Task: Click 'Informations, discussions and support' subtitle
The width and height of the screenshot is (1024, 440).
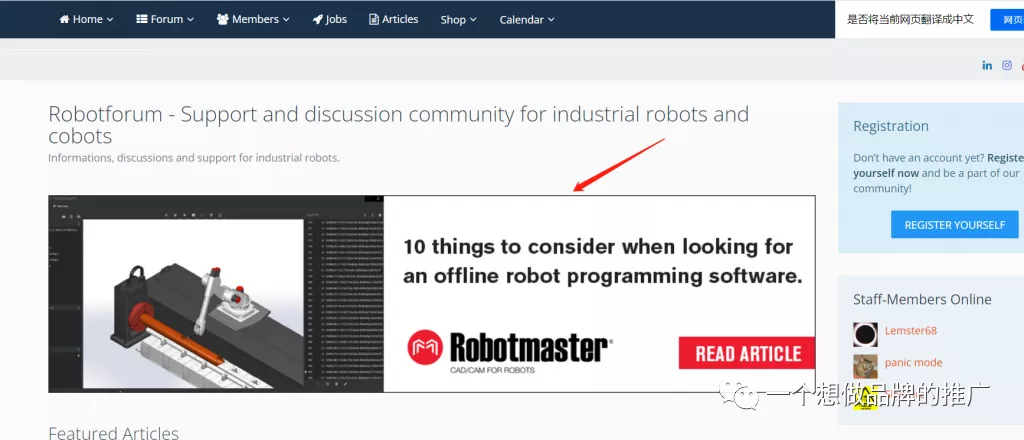Action: (x=194, y=157)
